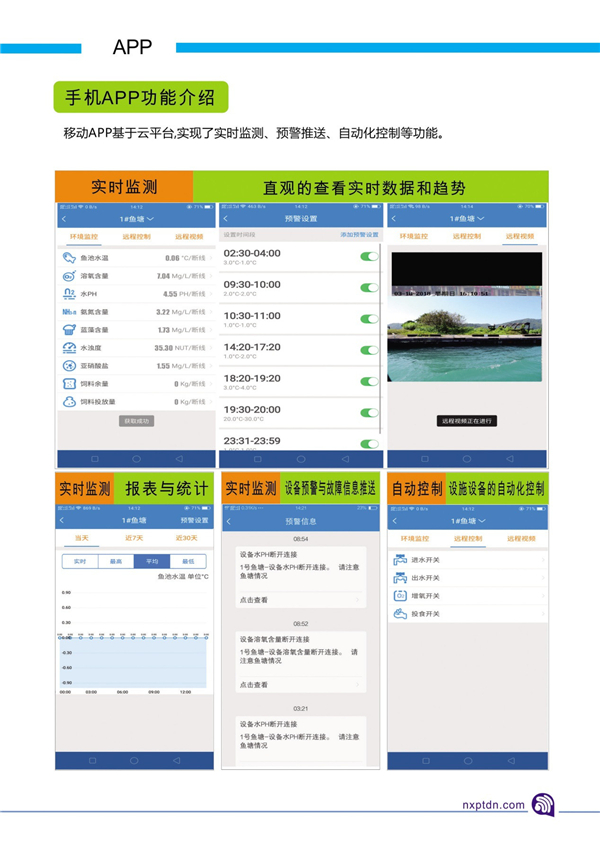600x848 pixels.
Task: Tap the hand icon for 投食开关
Action: pos(400,614)
